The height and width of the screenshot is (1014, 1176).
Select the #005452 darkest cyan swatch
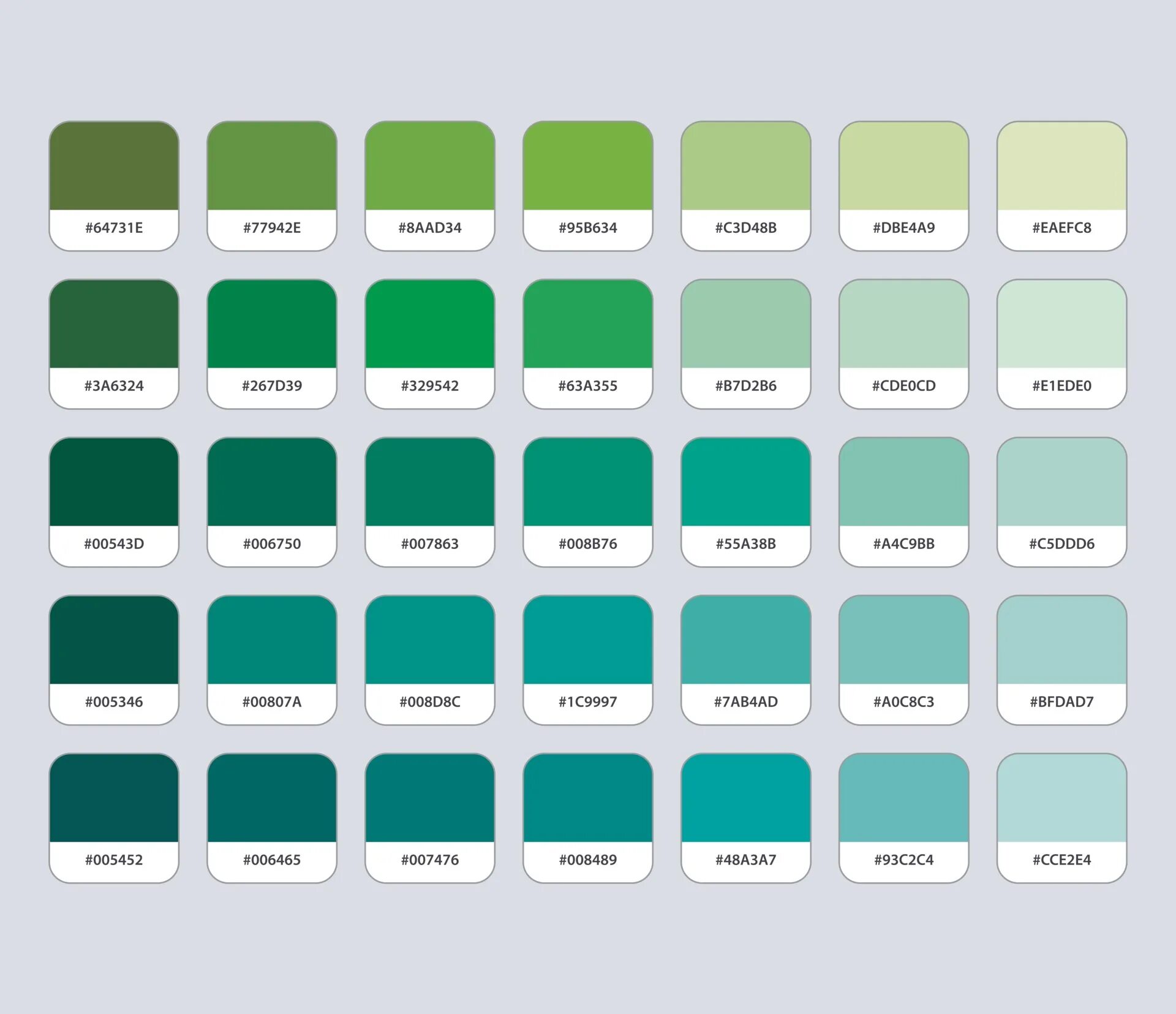[114, 798]
